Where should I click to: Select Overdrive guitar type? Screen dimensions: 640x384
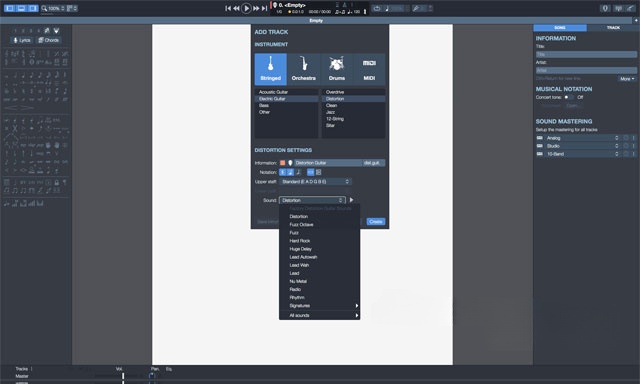(353, 92)
